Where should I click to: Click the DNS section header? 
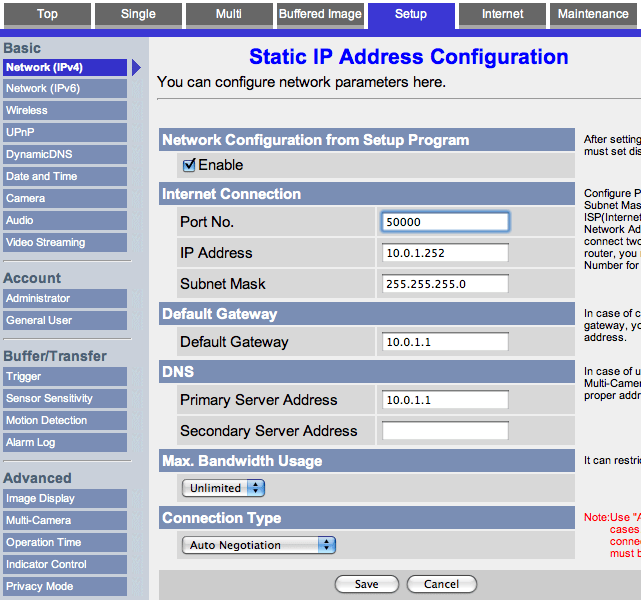tap(367, 372)
